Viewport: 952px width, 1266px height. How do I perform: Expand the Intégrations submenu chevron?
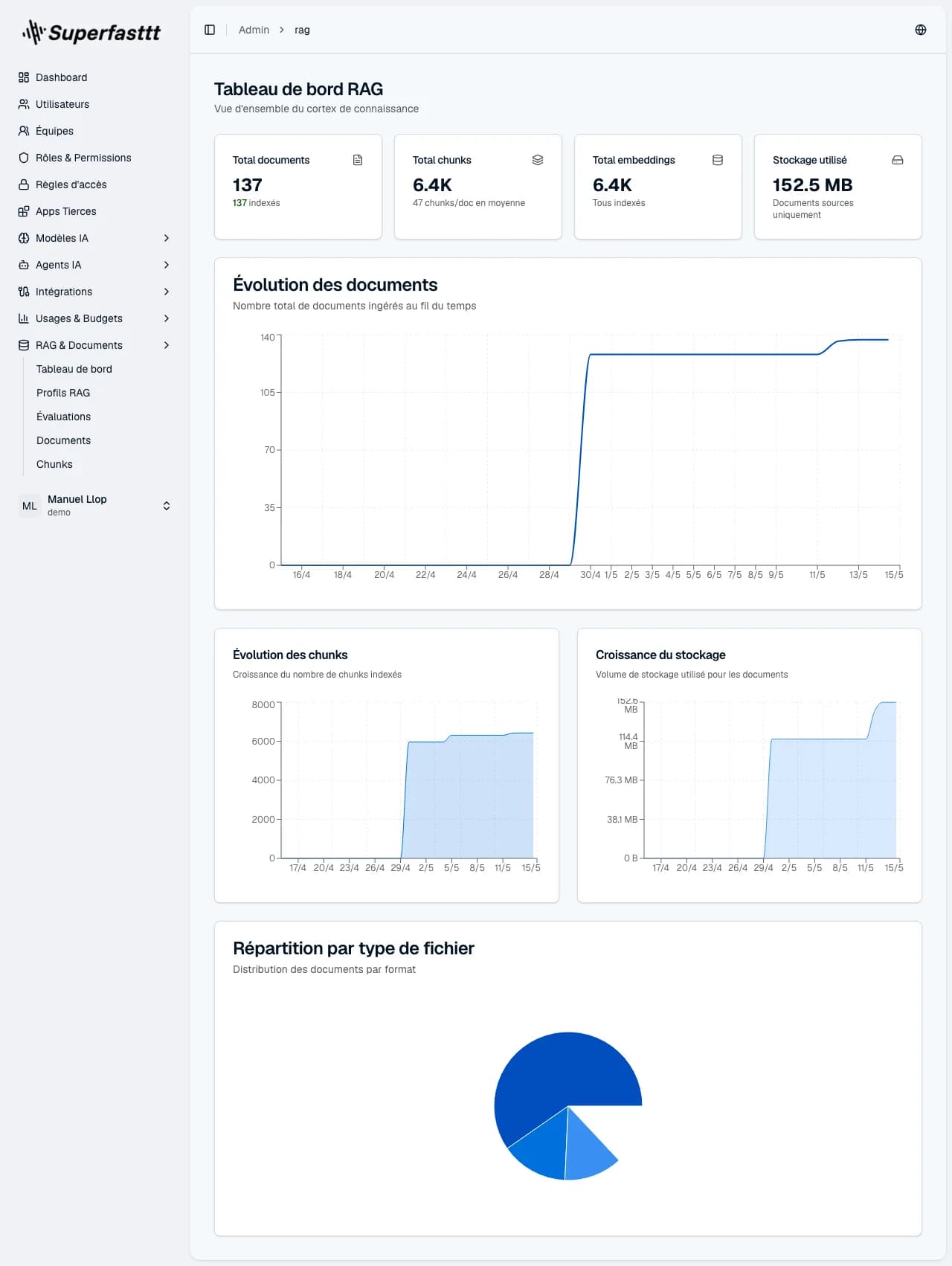167,292
